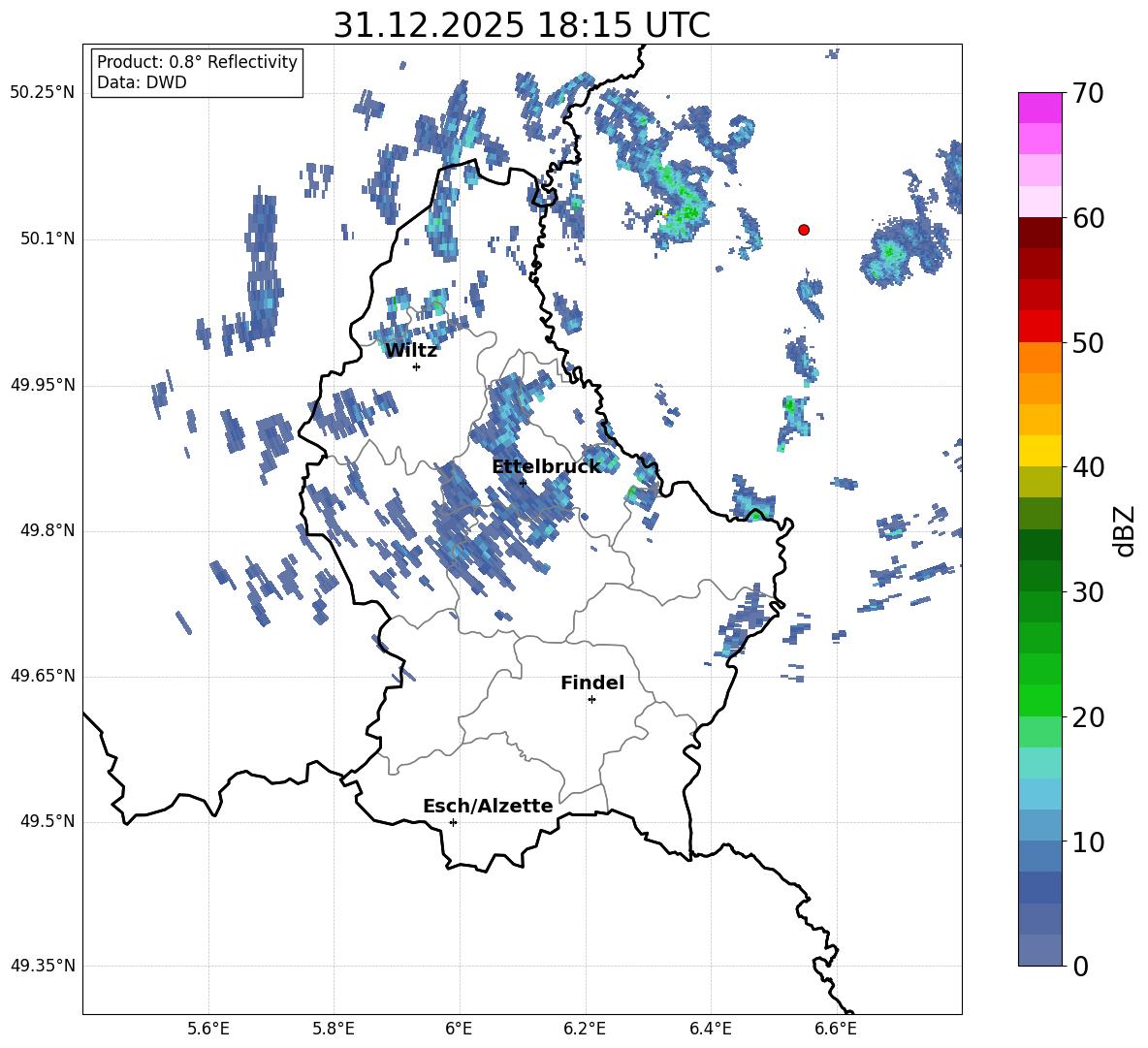Click the 20 tick on colorbar

click(1088, 717)
